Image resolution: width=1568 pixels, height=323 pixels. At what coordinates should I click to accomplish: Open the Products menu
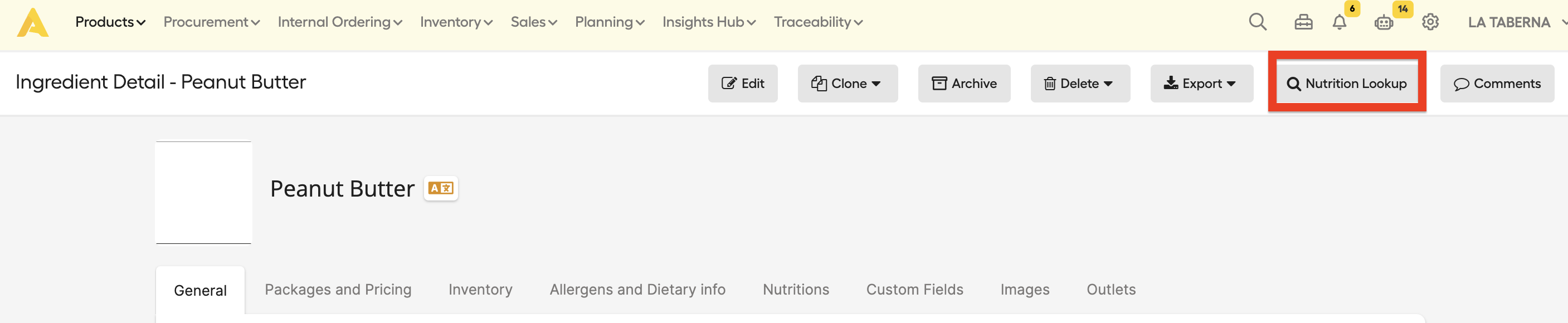pos(110,22)
